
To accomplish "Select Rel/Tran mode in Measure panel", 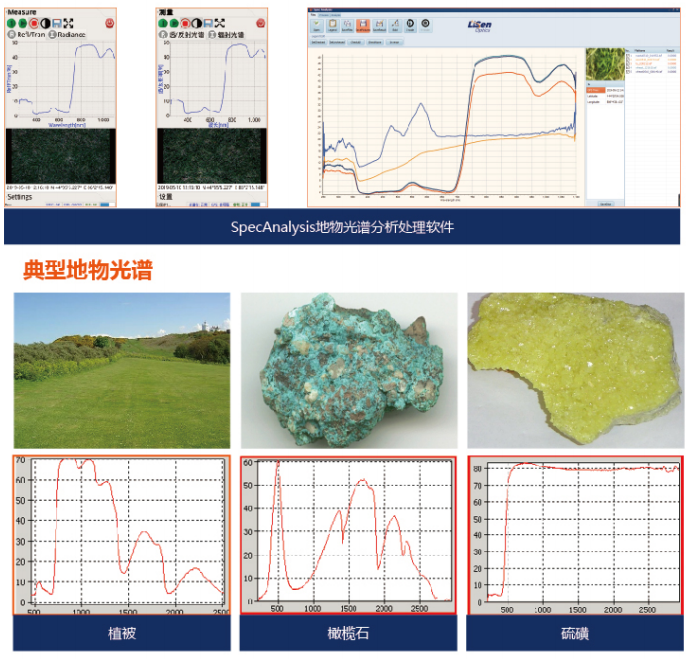I will [27, 34].
